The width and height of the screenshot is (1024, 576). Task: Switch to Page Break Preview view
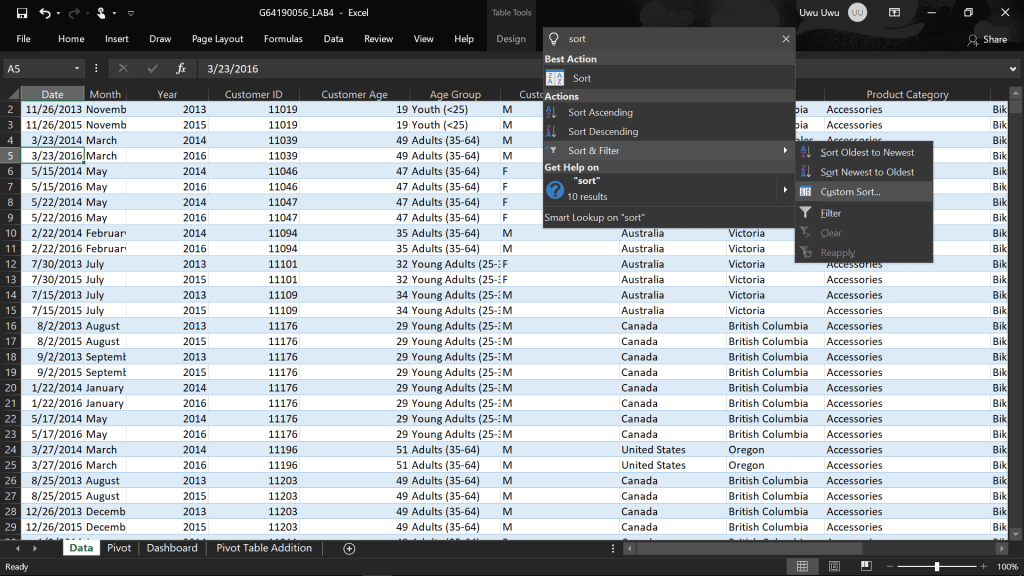tap(865, 567)
